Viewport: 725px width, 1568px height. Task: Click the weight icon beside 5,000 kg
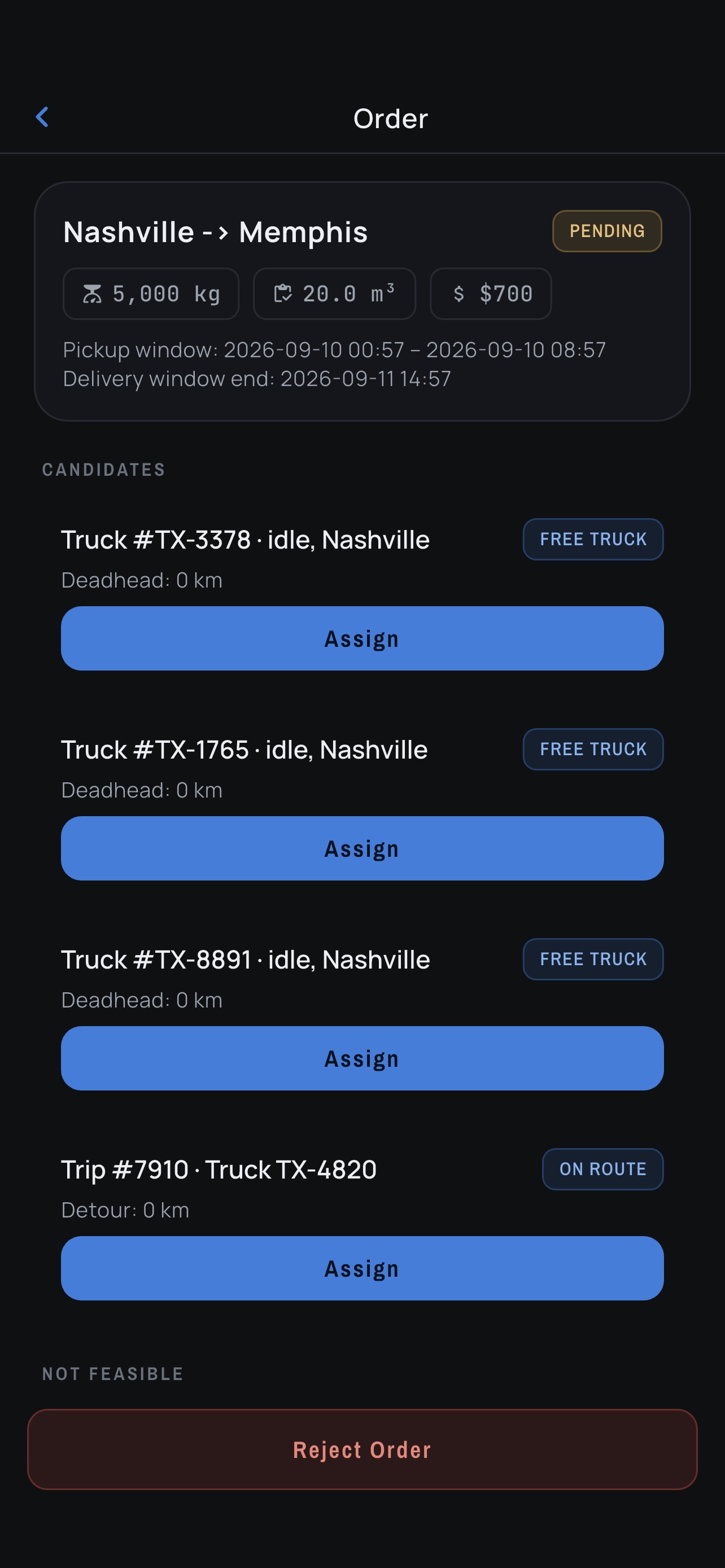pyautogui.click(x=93, y=294)
